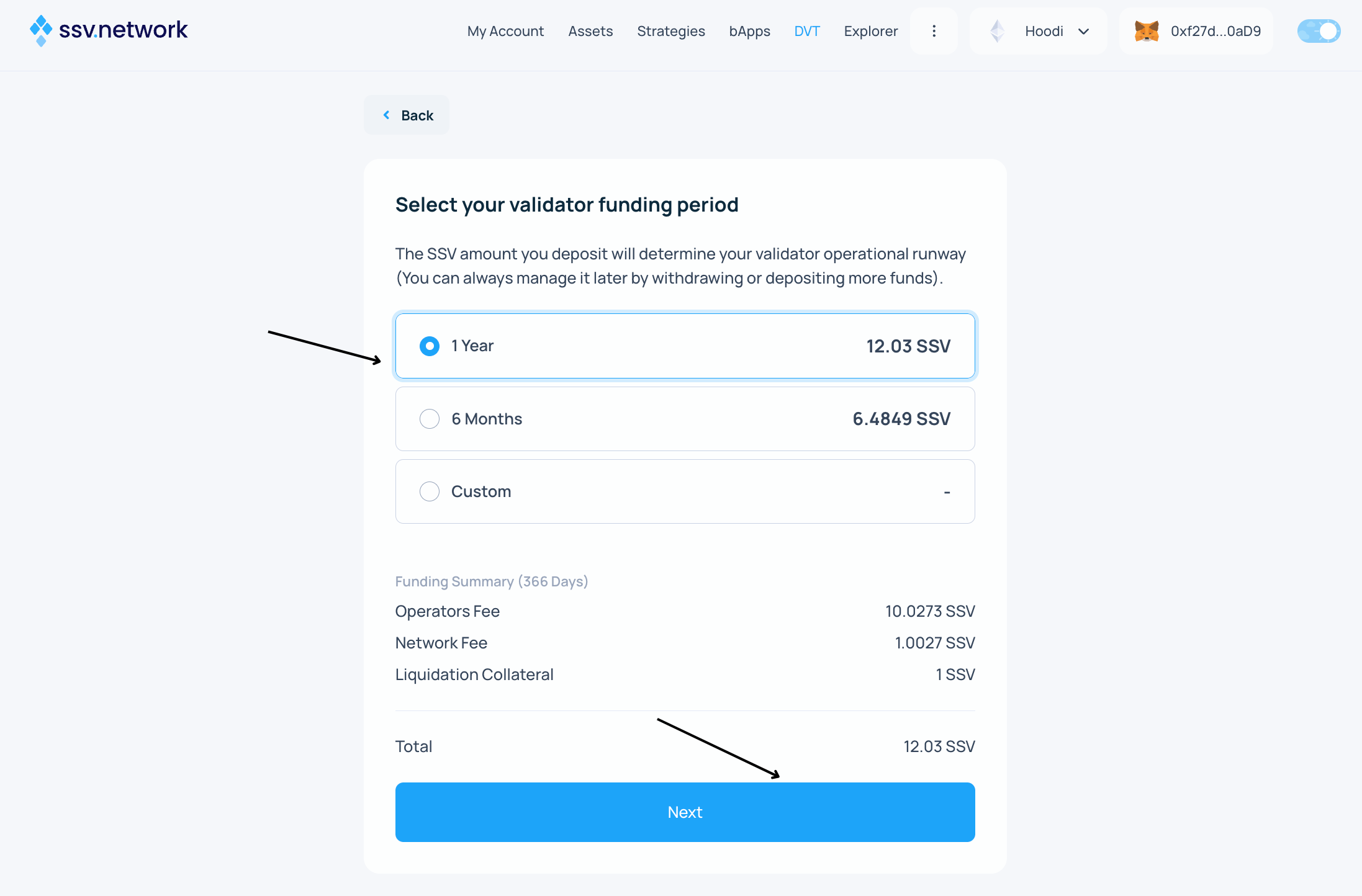Expand the Hoodi network dropdown chevron
The height and width of the screenshot is (896, 1362).
1084,32
